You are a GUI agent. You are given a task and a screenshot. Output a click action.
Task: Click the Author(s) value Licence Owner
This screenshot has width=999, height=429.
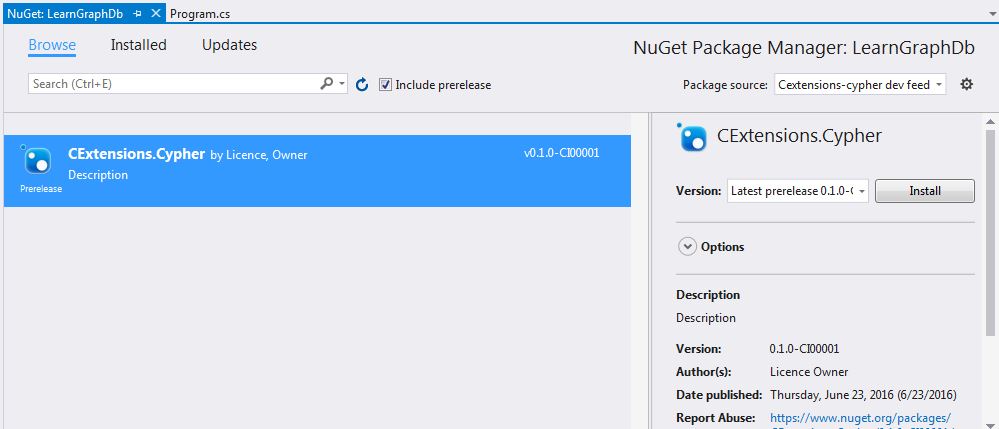tap(809, 372)
